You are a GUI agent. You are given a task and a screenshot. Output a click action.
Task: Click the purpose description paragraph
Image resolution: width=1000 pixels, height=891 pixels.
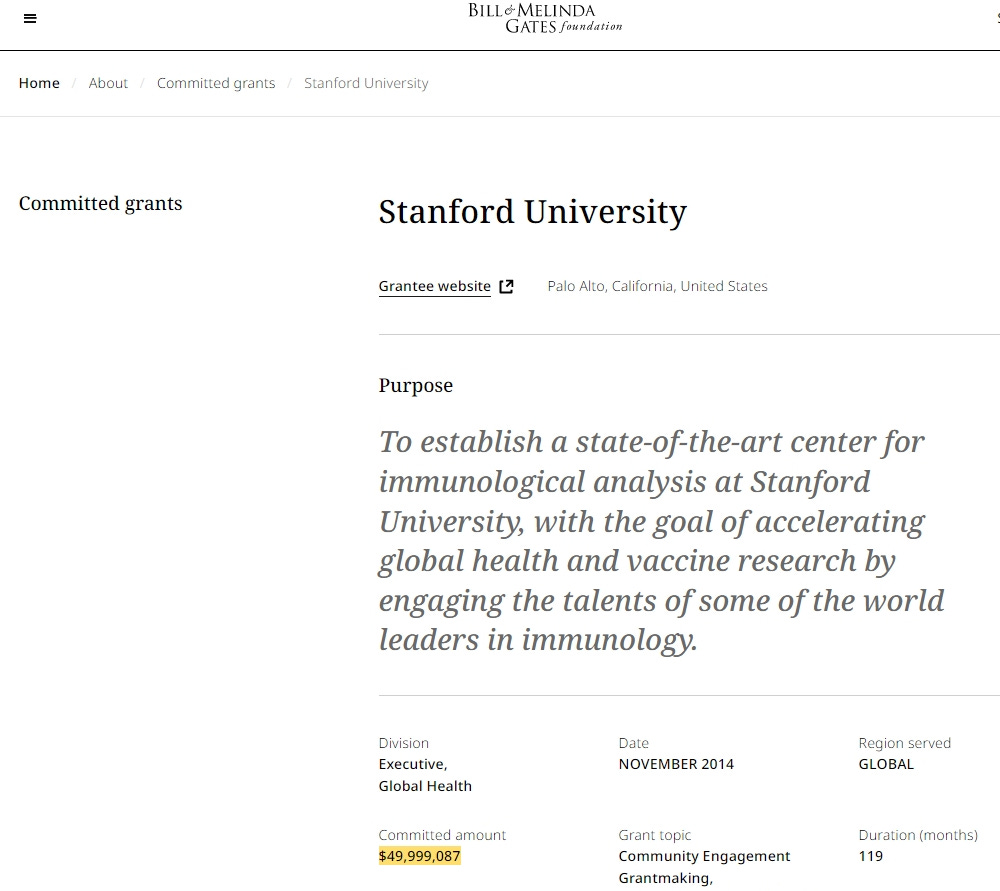[x=661, y=540]
